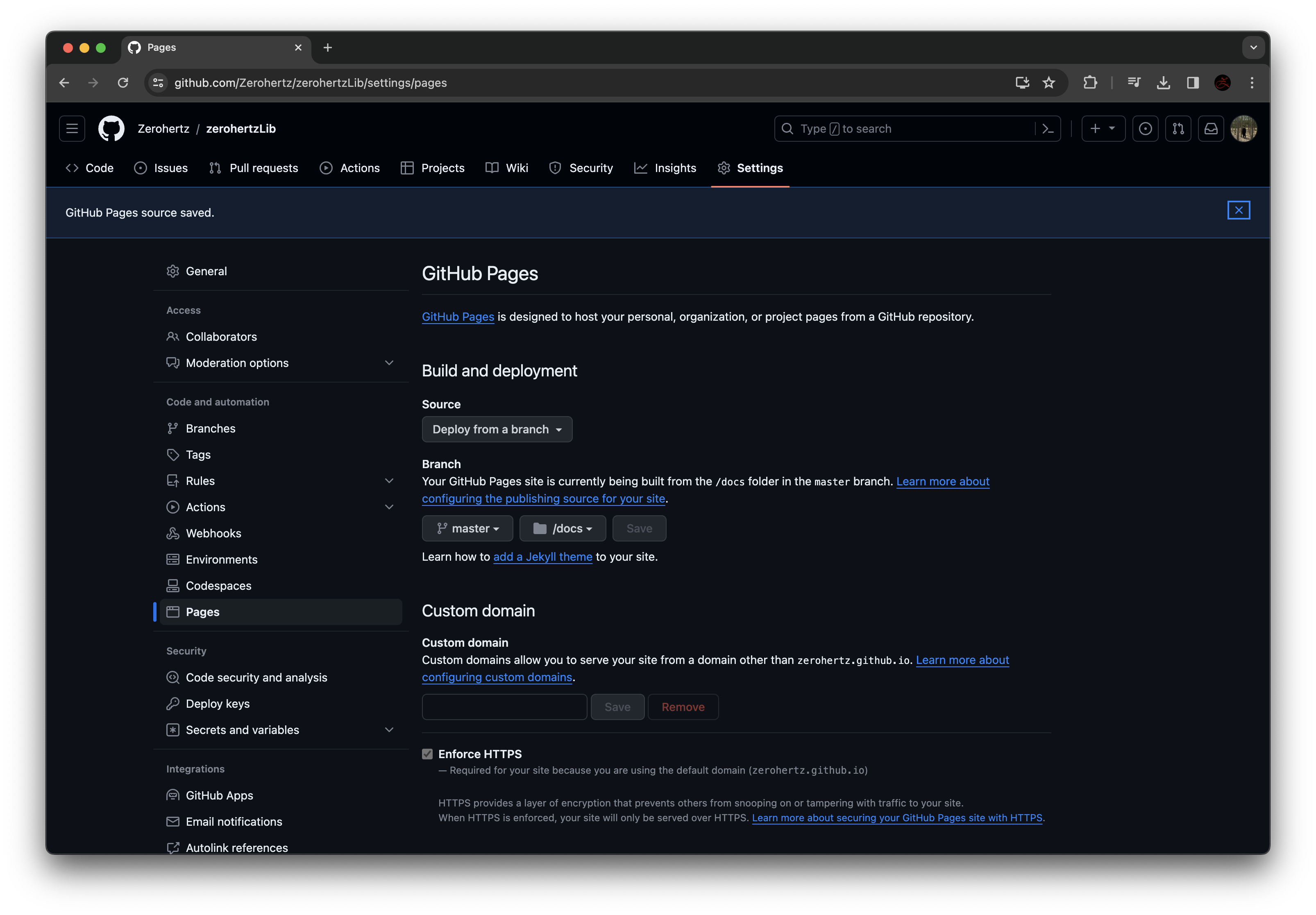The image size is (1316, 915).
Task: Click the branch Save button
Action: click(x=639, y=528)
